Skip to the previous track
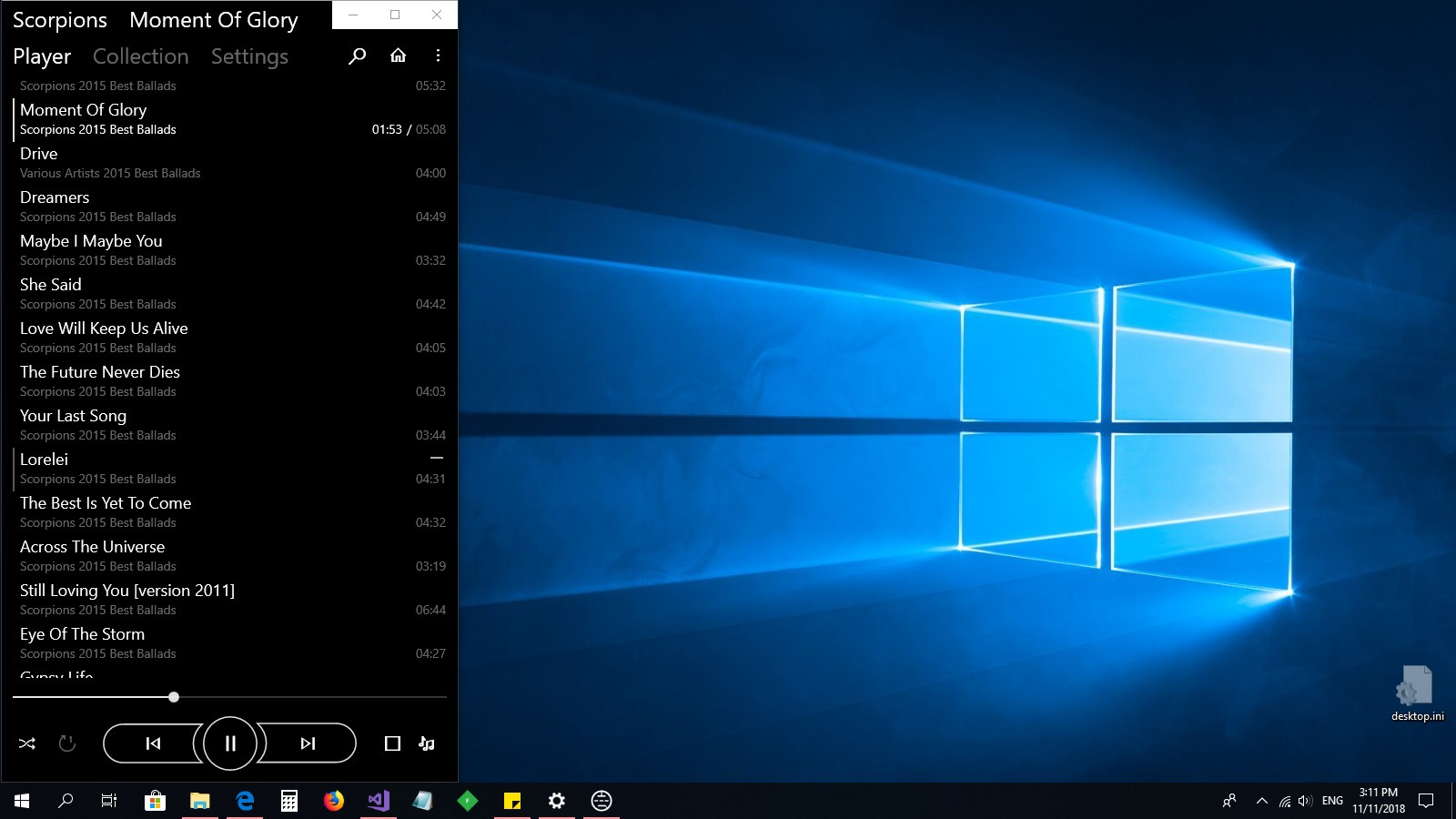This screenshot has height=819, width=1456. [153, 743]
